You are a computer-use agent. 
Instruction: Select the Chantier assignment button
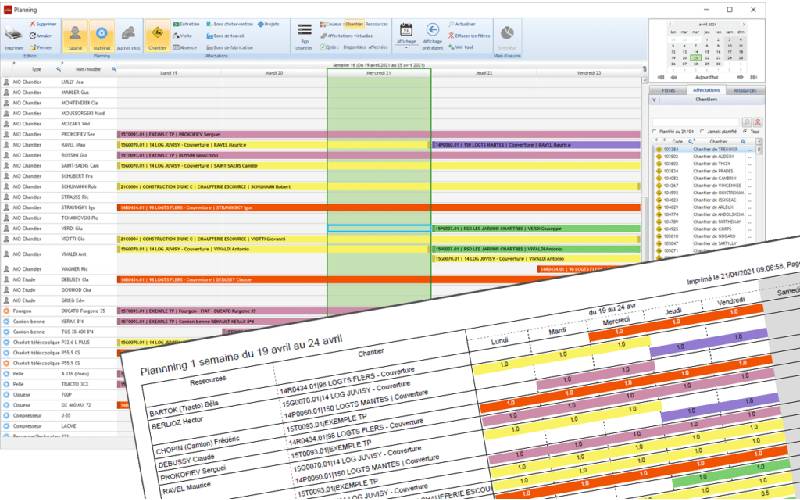(x=157, y=36)
